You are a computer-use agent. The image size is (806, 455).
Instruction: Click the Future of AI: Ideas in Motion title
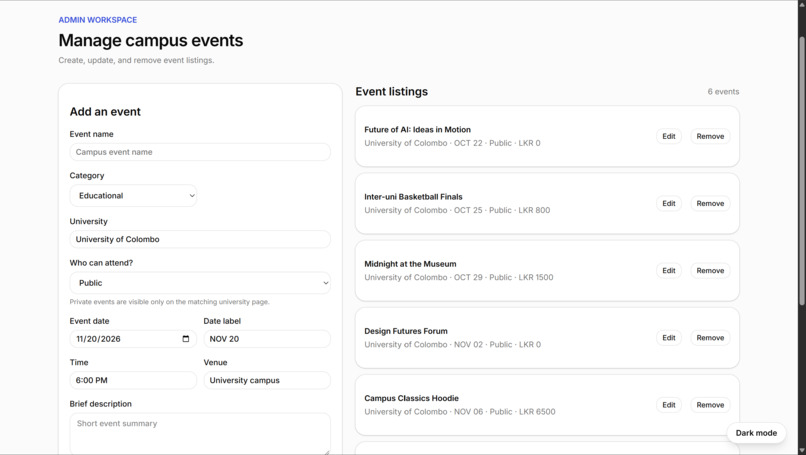point(417,130)
